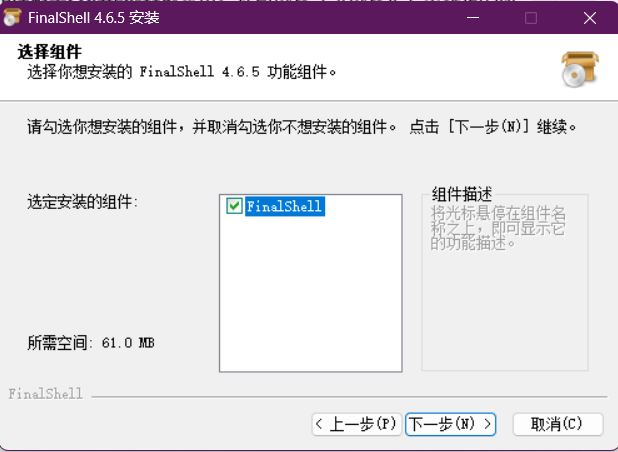Click the 所需空间: 61.0 MB label
618x452 pixels.
pyautogui.click(x=90, y=343)
